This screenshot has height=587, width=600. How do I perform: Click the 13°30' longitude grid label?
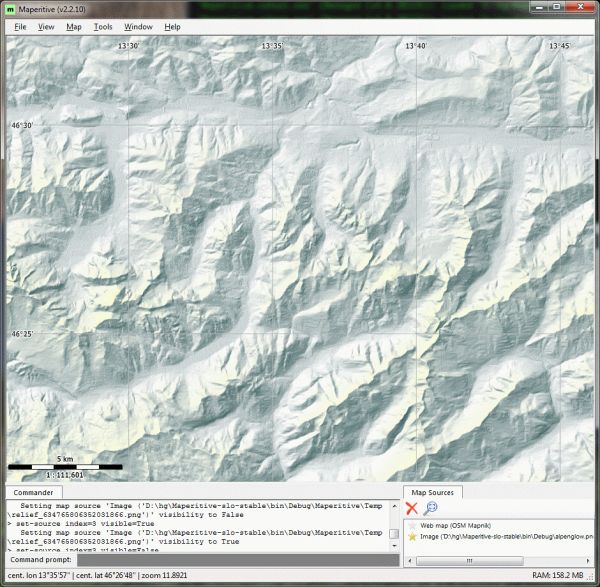[128, 46]
